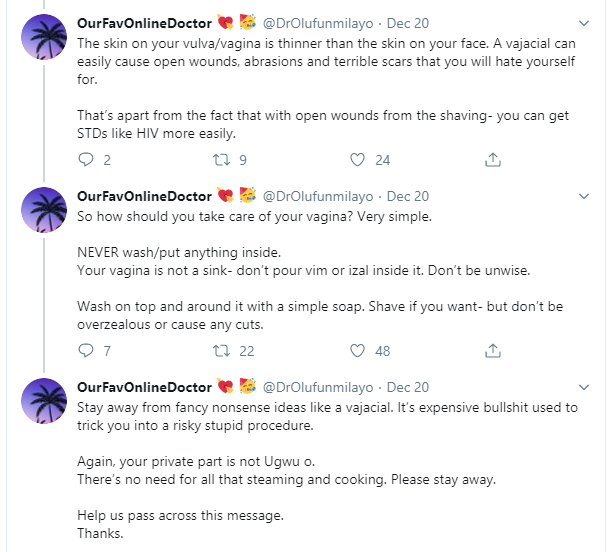This screenshot has width=613, height=552.
Task: View third tweet's profile avatar
Action: [44, 403]
